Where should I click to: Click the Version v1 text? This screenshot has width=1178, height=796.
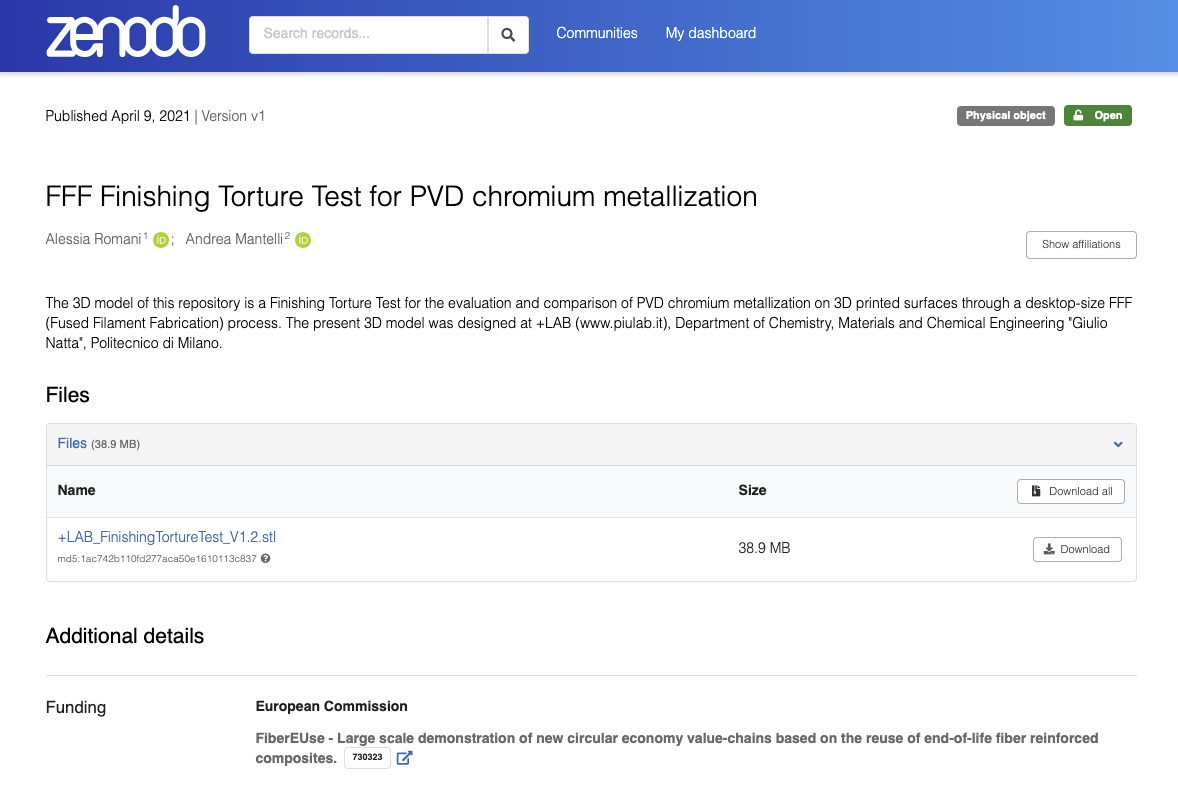(233, 116)
